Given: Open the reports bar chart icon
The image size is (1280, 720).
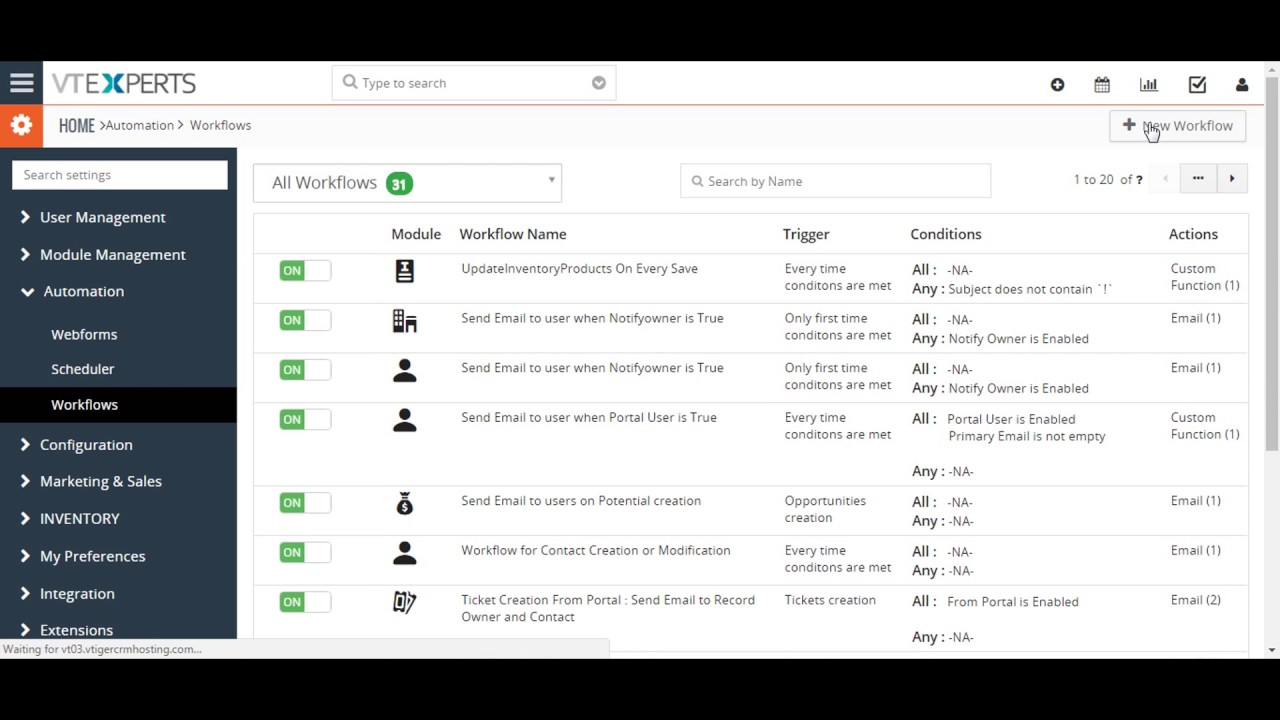Looking at the screenshot, I should (1149, 85).
